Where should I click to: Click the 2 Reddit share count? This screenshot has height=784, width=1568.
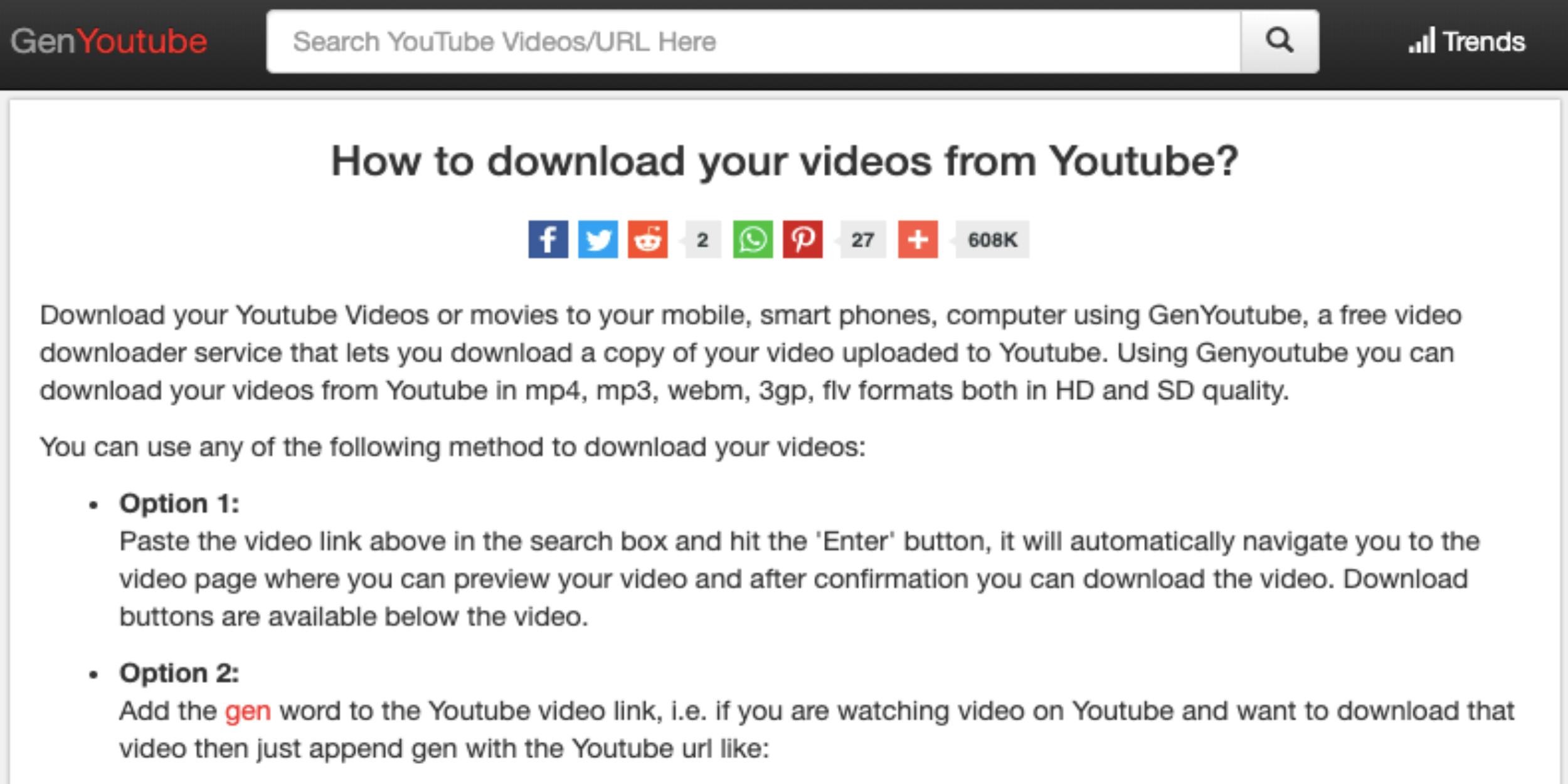[x=700, y=240]
